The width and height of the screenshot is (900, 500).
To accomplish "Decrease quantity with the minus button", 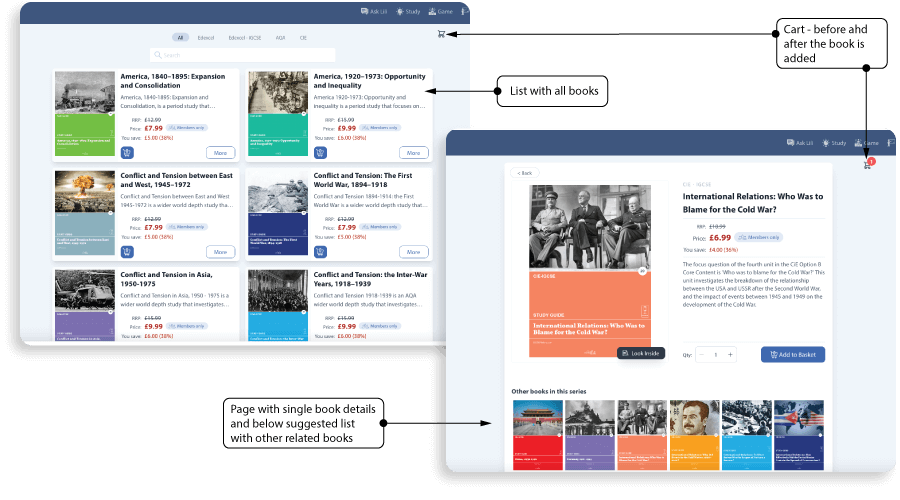I will point(701,355).
